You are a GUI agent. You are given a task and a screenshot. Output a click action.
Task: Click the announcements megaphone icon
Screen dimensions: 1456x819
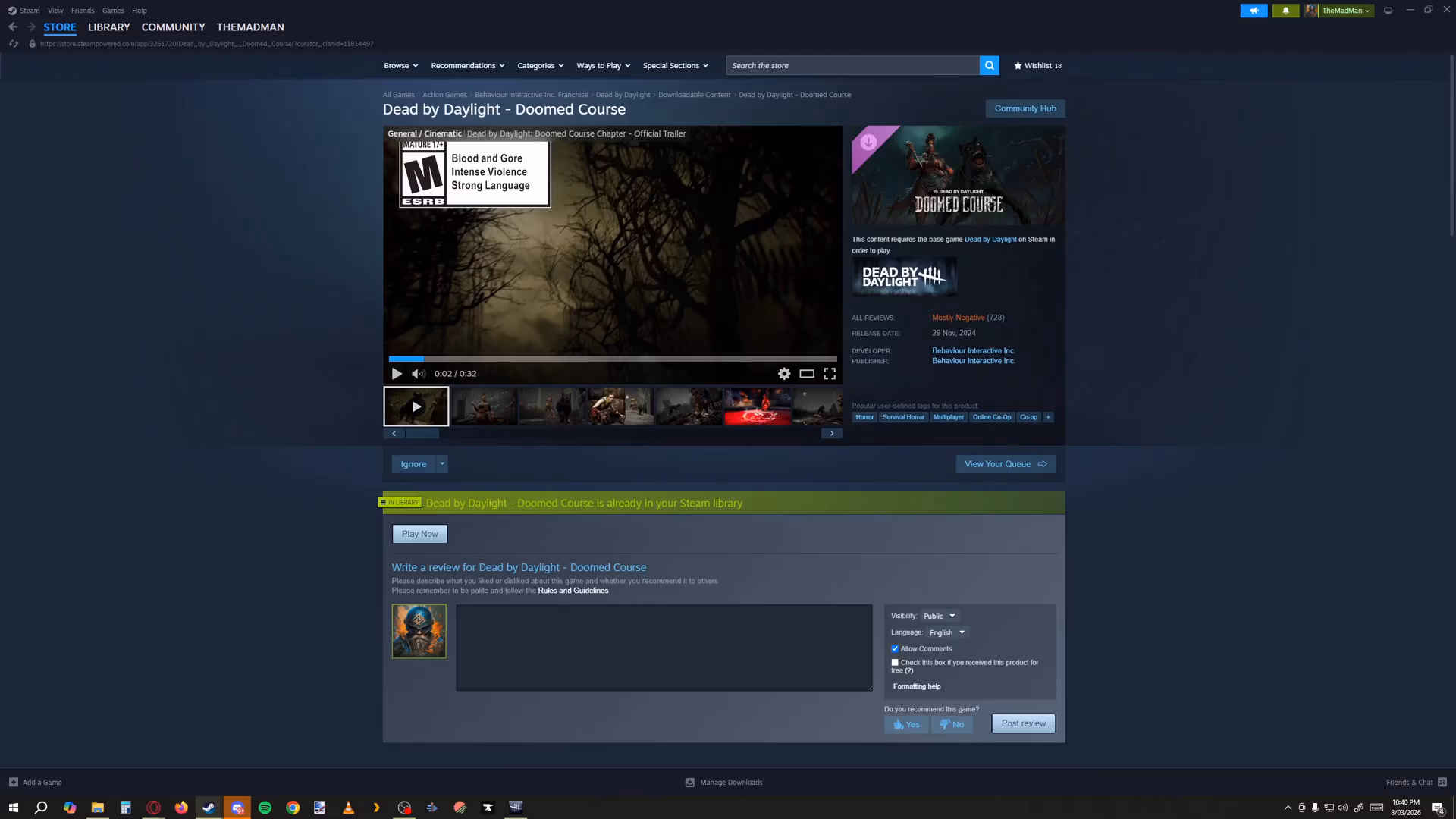click(1254, 11)
